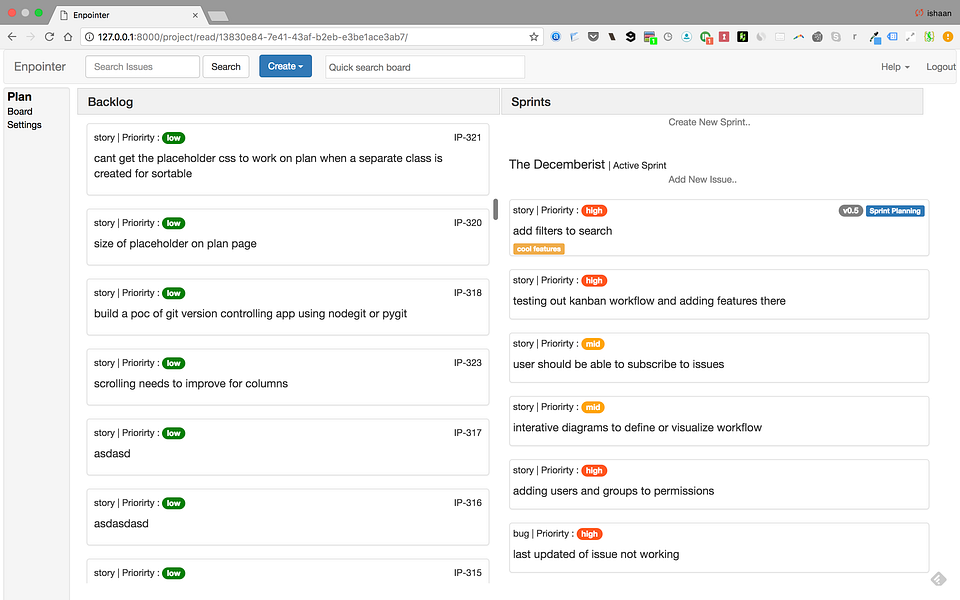
Task: Click the site info icon in address bar
Action: pos(89,37)
